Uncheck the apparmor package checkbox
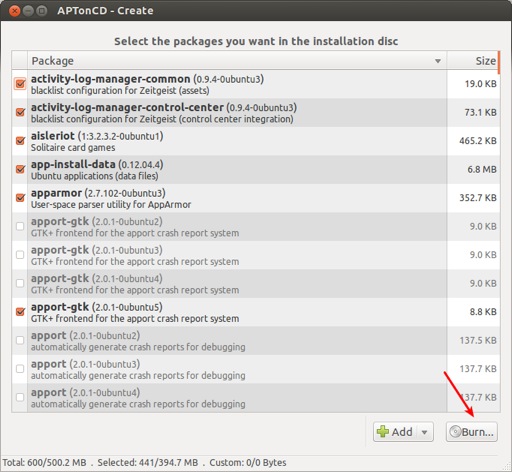The height and width of the screenshot is (472, 512). coord(20,198)
